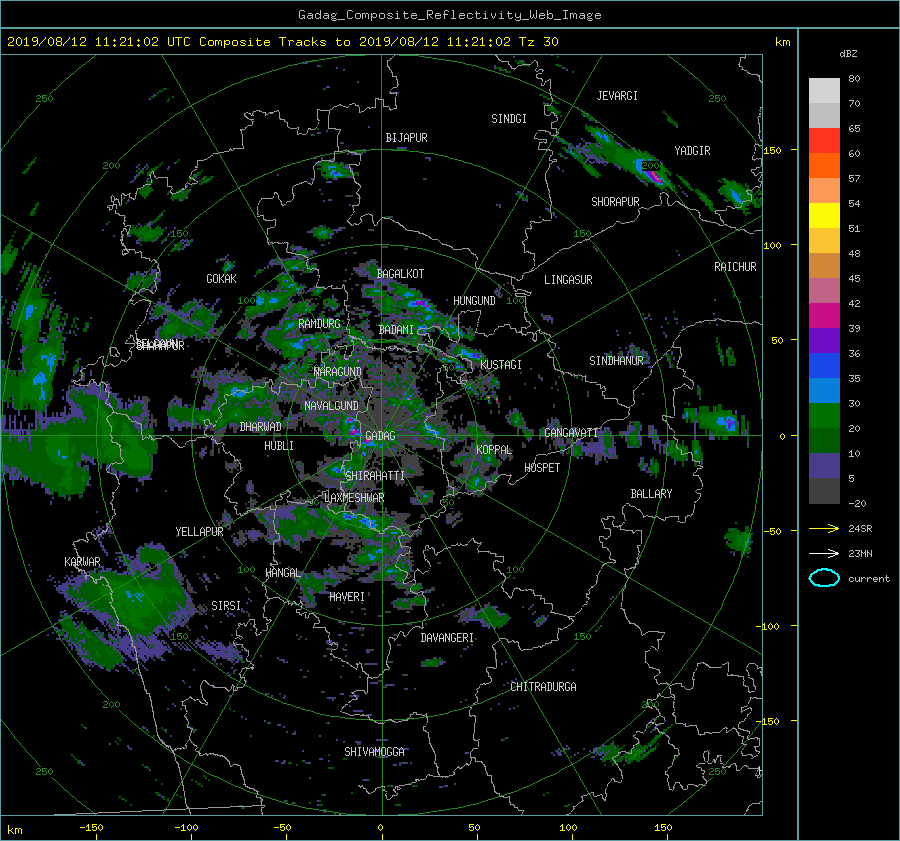Click the SHORAPUR city label
900x841 pixels.
click(615, 202)
